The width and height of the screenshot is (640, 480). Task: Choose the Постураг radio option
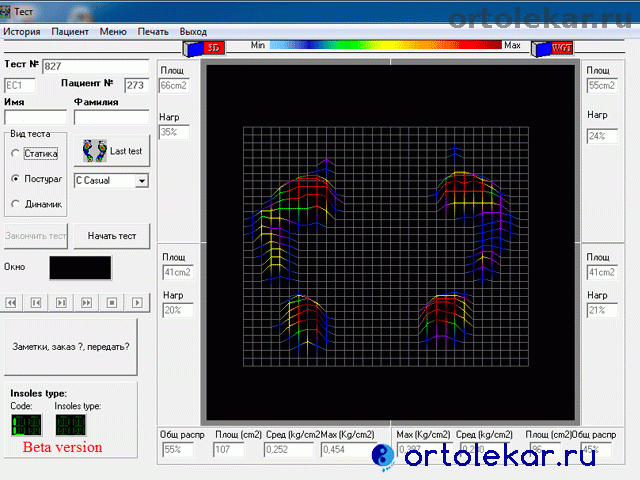pos(14,179)
